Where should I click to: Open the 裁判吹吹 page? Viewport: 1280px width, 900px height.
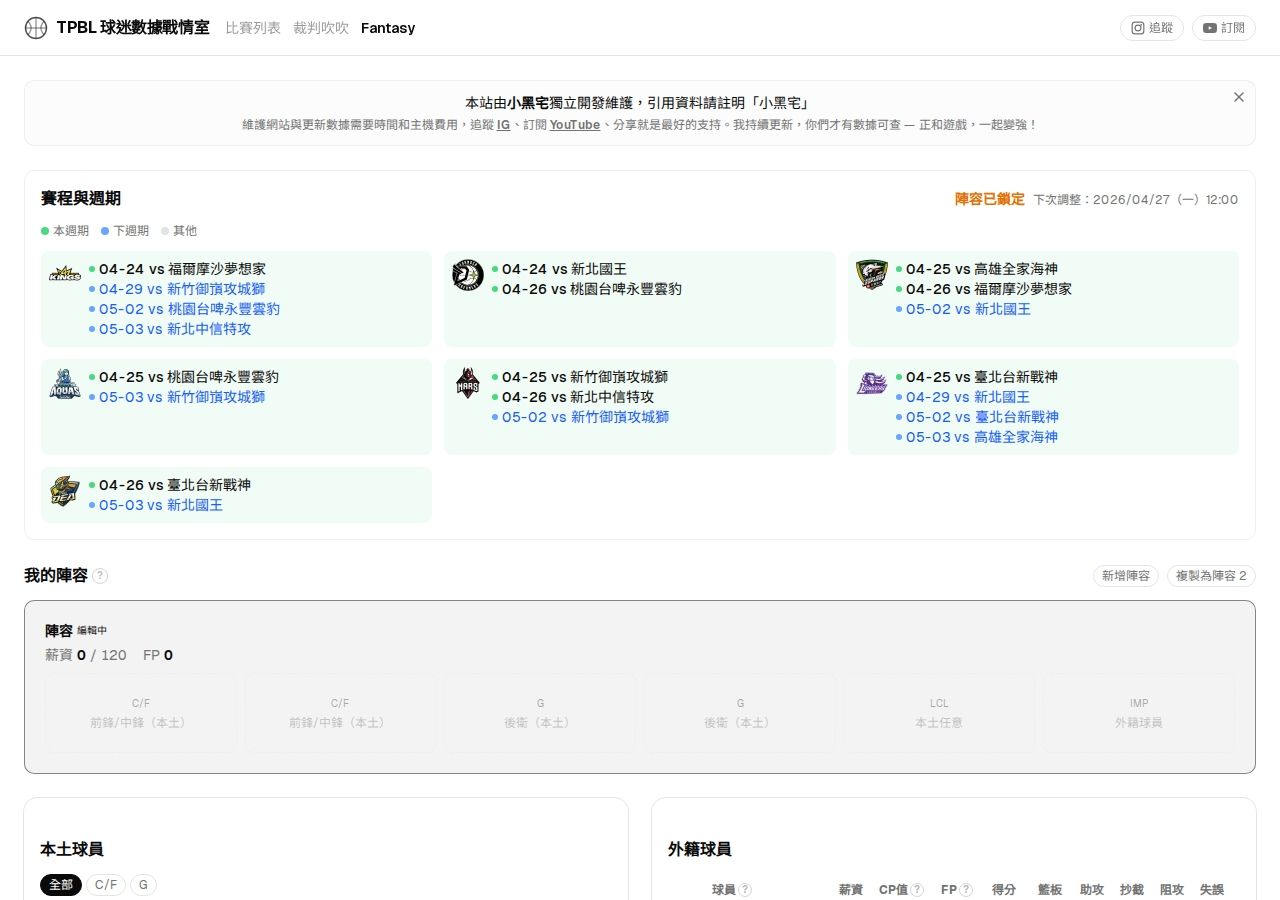click(x=320, y=28)
